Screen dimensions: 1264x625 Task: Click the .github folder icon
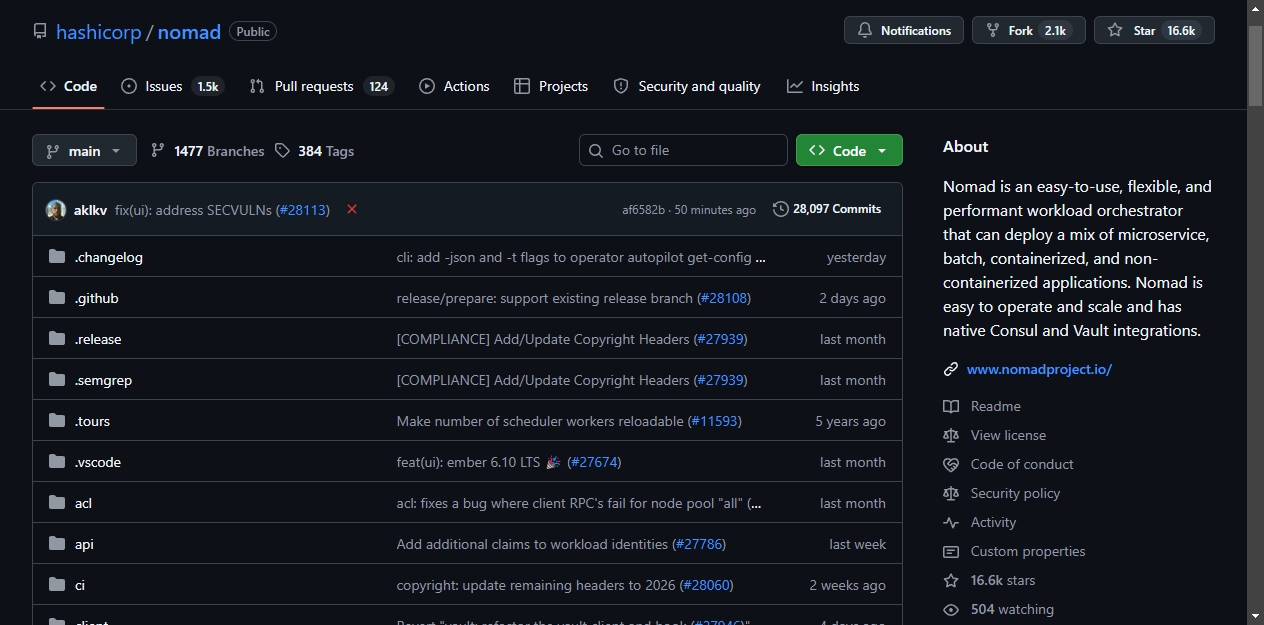(x=57, y=298)
